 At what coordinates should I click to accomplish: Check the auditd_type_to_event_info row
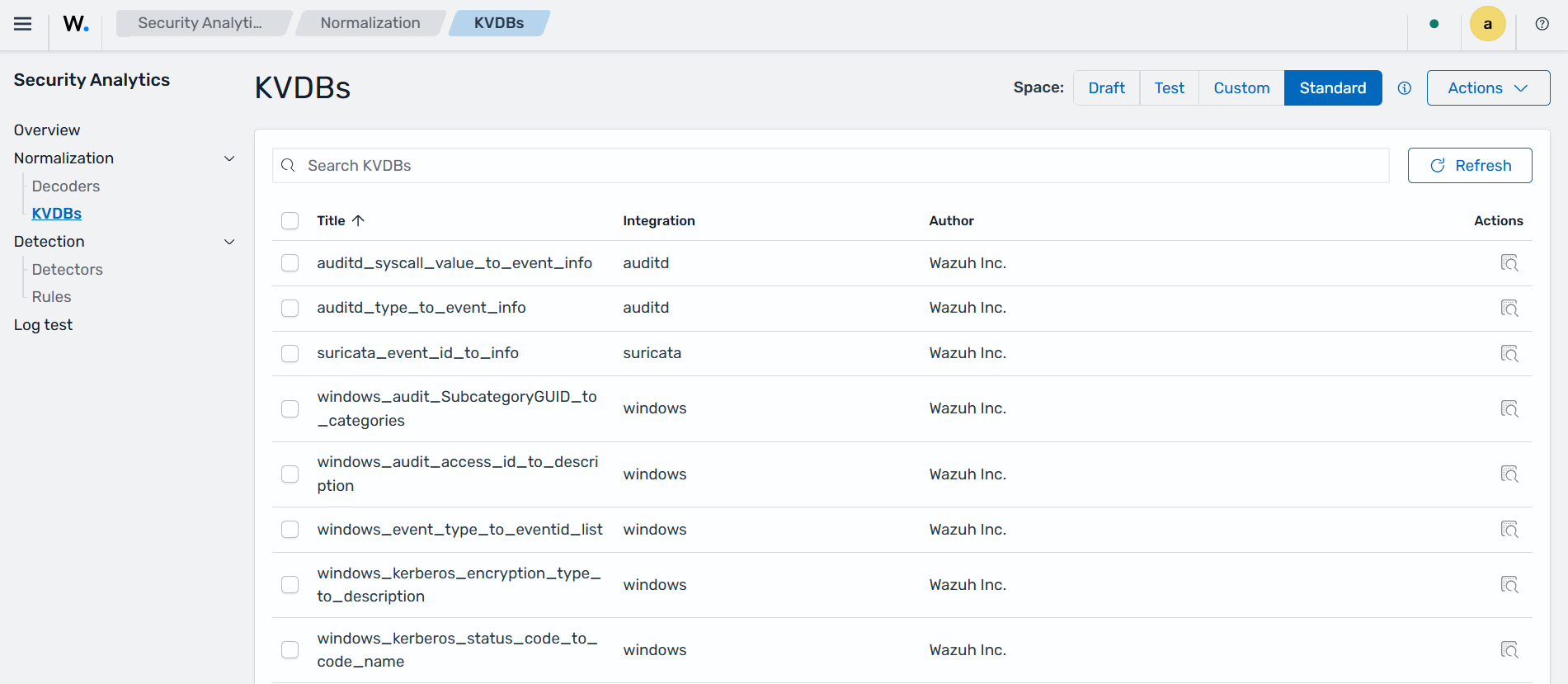290,308
